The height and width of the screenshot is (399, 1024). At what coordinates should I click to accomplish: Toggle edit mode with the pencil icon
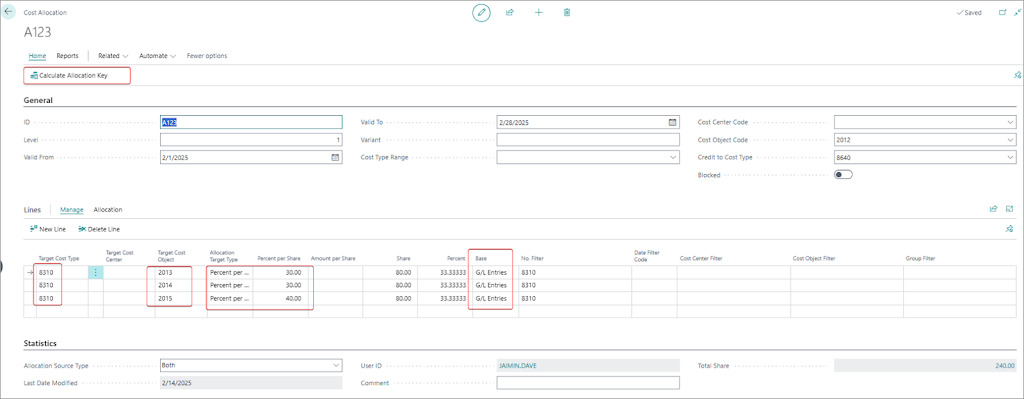click(x=481, y=12)
